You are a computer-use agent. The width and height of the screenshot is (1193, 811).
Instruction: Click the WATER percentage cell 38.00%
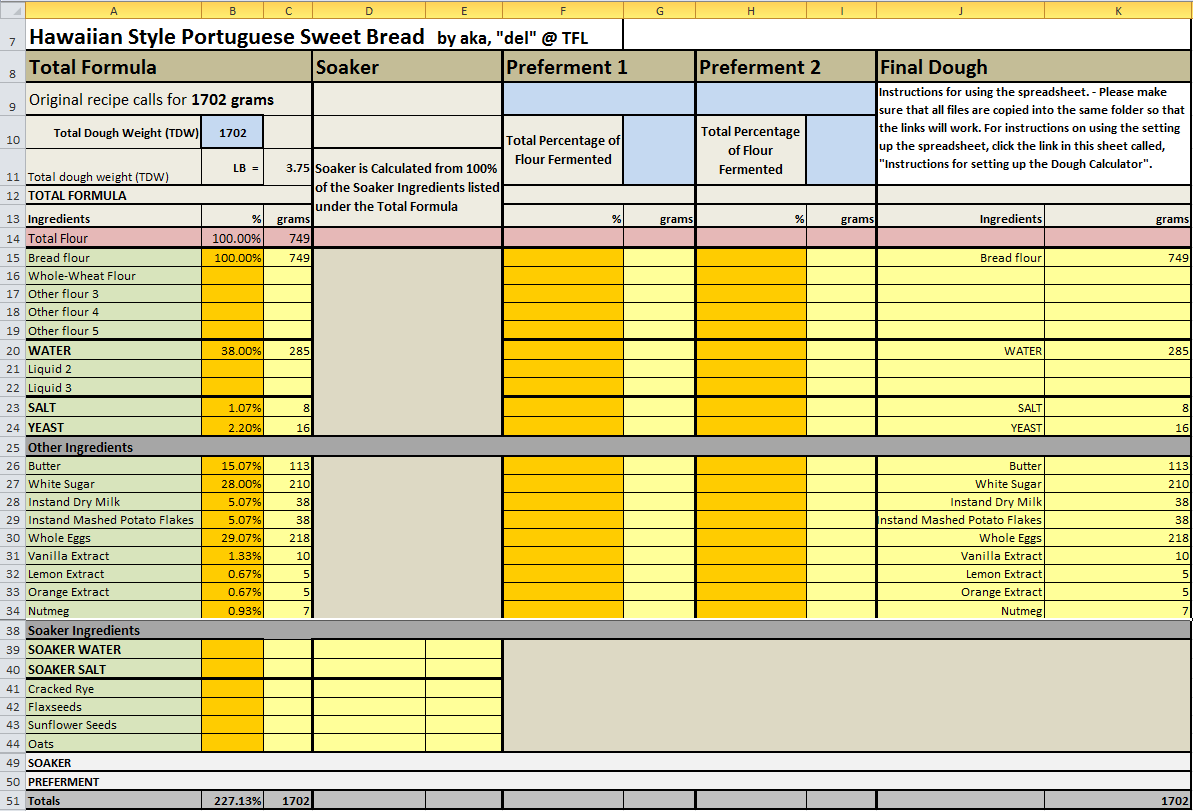233,350
